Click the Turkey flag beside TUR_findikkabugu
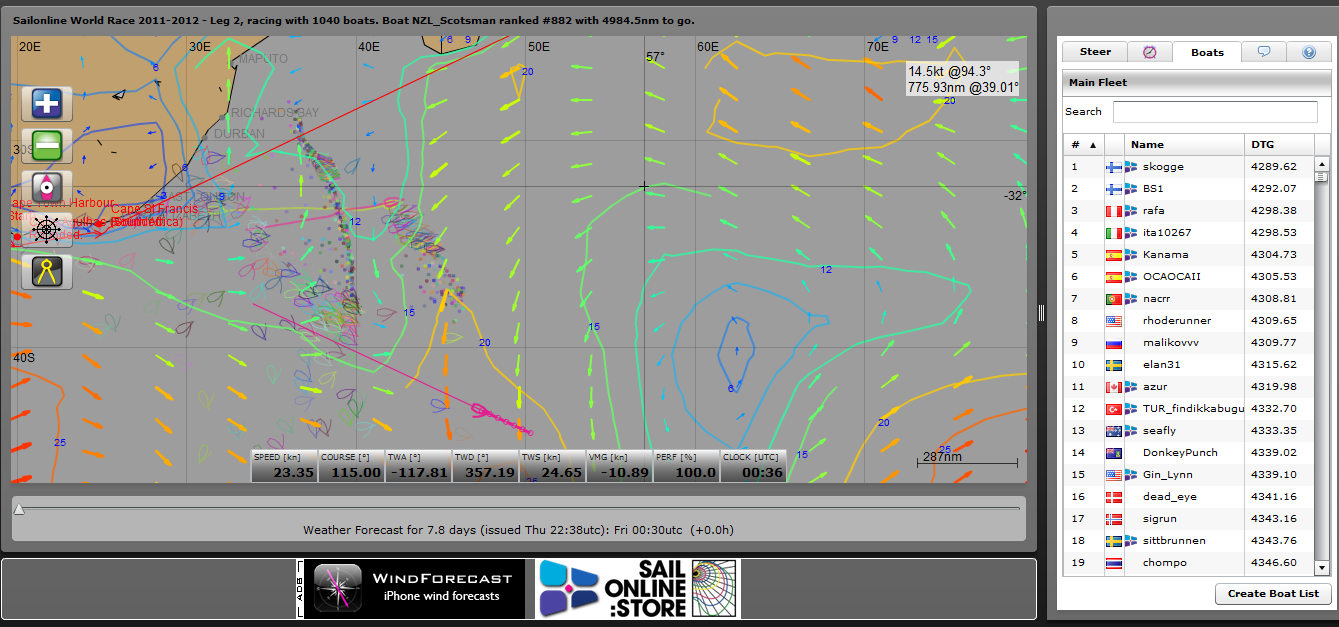The image size is (1339, 627). tap(1114, 409)
